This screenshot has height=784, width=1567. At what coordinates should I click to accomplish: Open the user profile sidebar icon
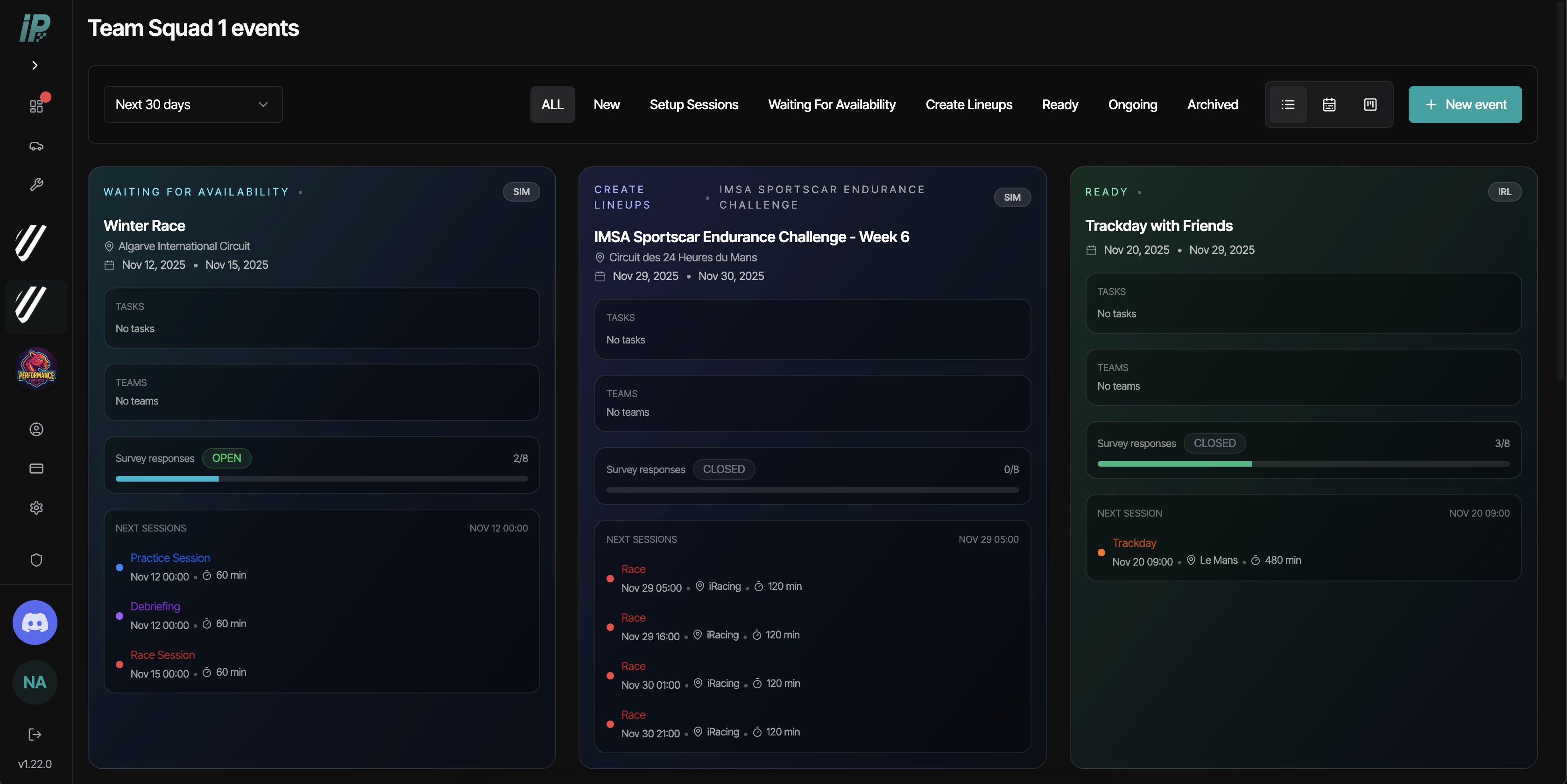36,429
